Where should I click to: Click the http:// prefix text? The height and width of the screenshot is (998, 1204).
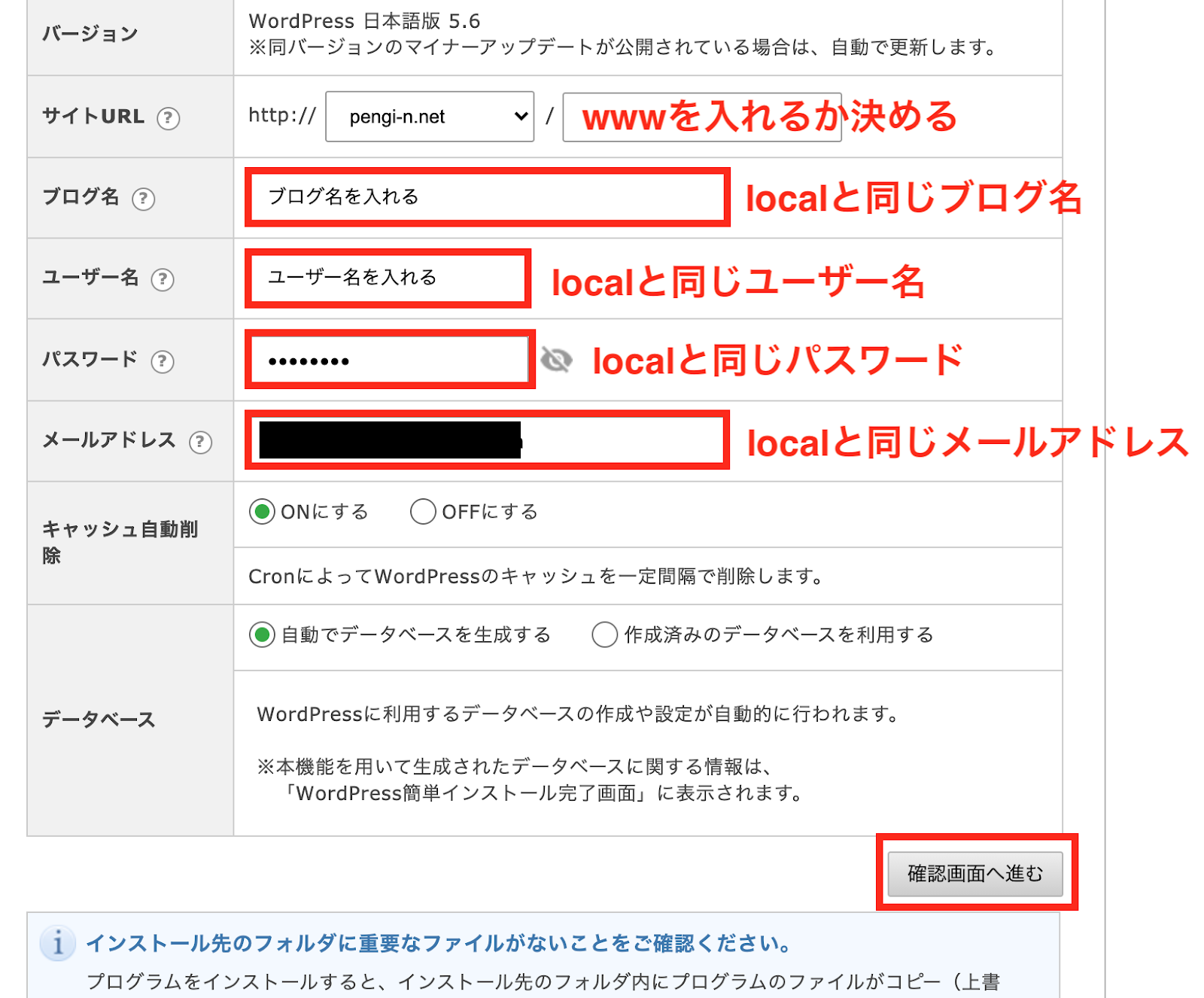point(282,115)
